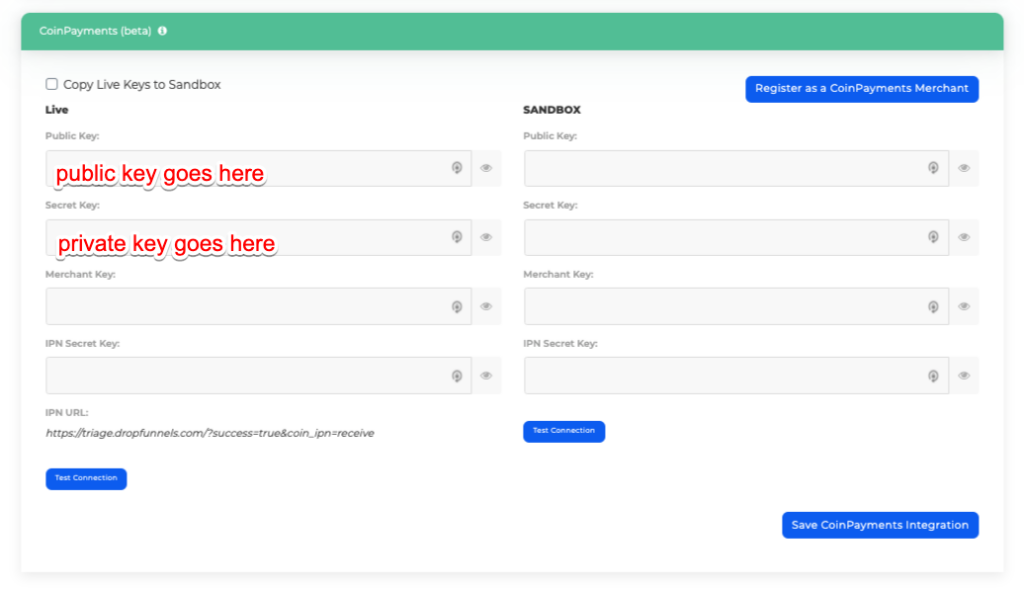
Task: Click the Sandbox Public Key text field
Action: pos(720,168)
